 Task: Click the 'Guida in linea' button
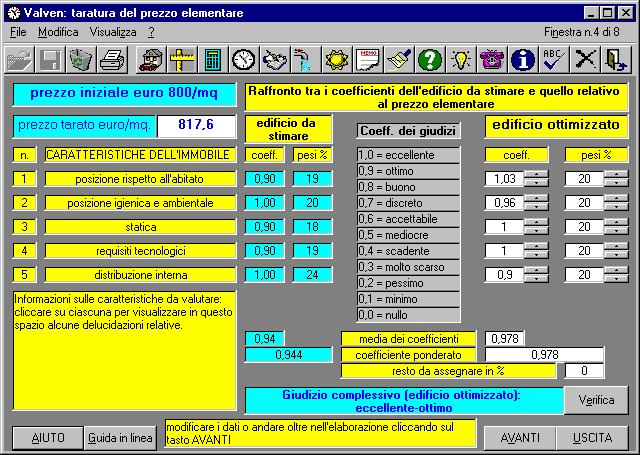coord(119,438)
